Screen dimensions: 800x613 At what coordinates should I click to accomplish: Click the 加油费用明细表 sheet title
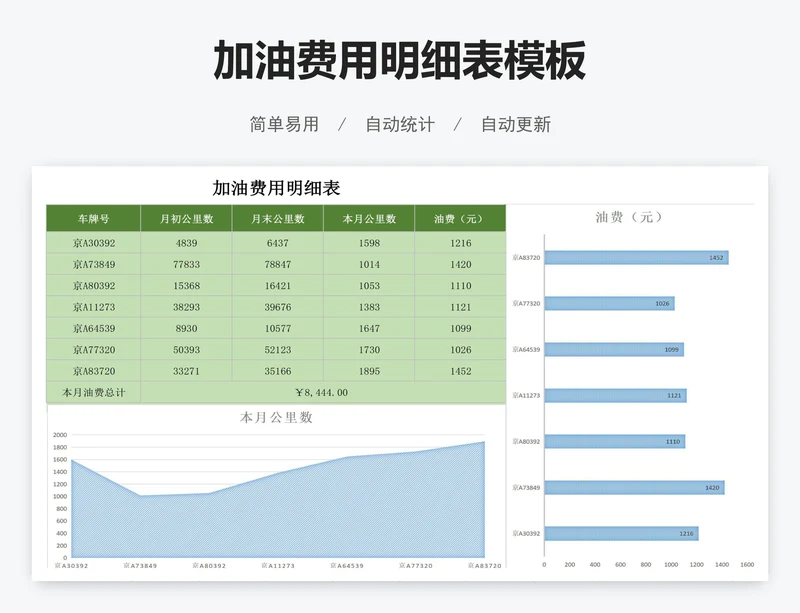[276, 188]
